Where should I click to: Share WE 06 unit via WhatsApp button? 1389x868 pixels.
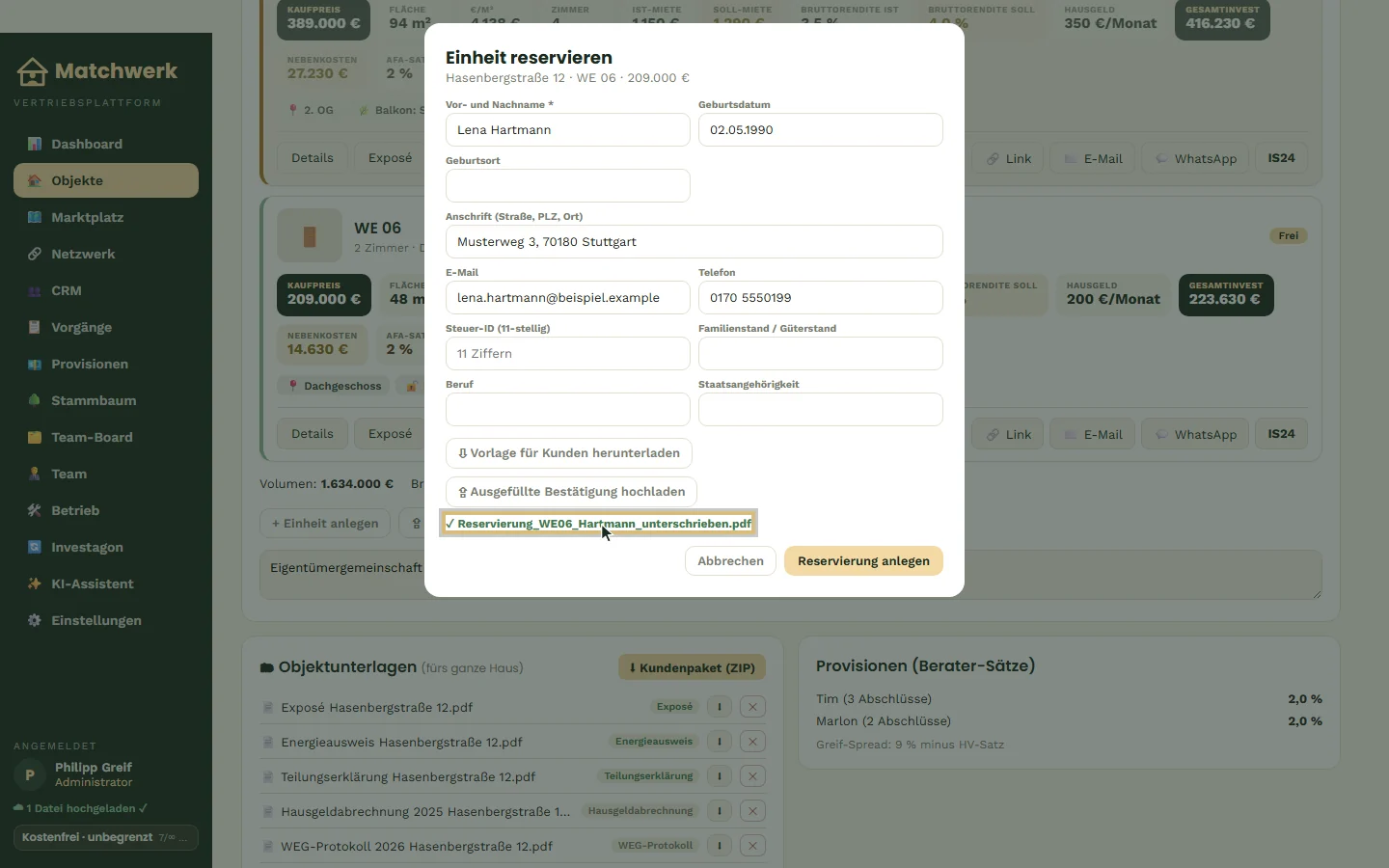tap(1195, 434)
